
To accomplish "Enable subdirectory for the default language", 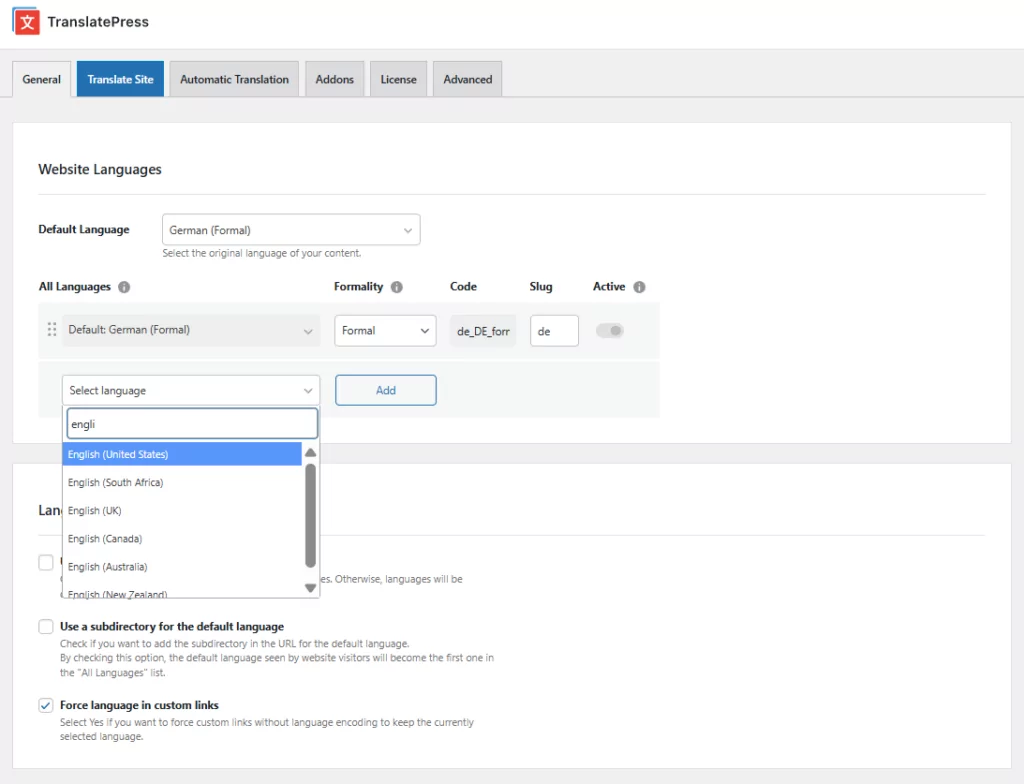I will click(x=46, y=627).
